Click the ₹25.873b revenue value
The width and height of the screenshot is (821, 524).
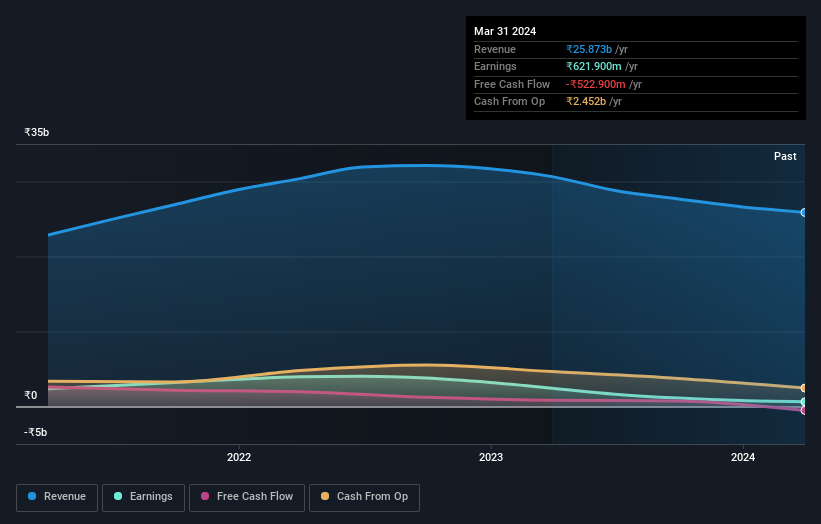[589, 49]
